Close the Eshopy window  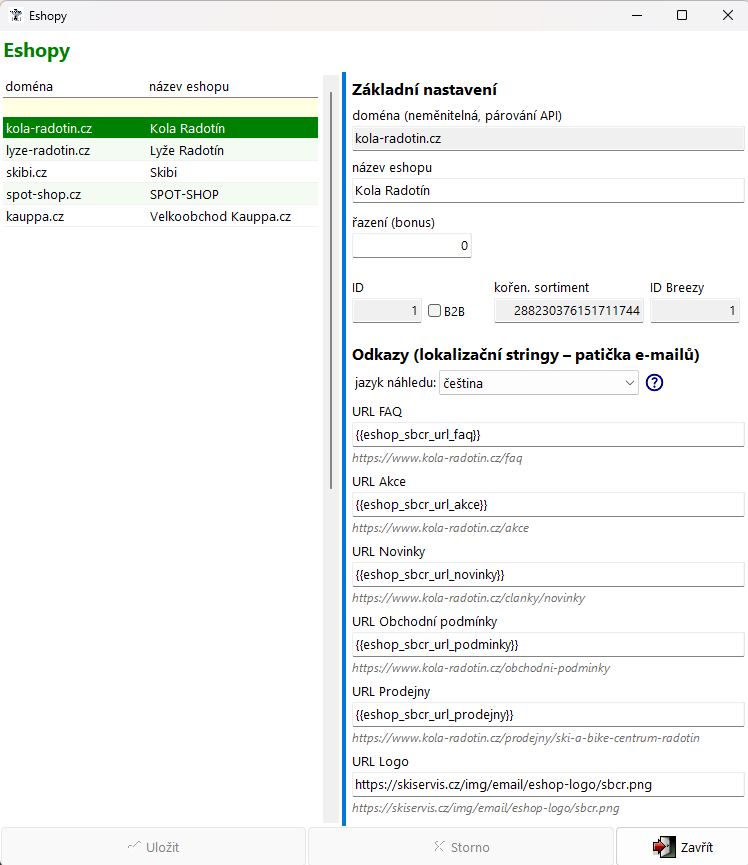click(x=728, y=15)
